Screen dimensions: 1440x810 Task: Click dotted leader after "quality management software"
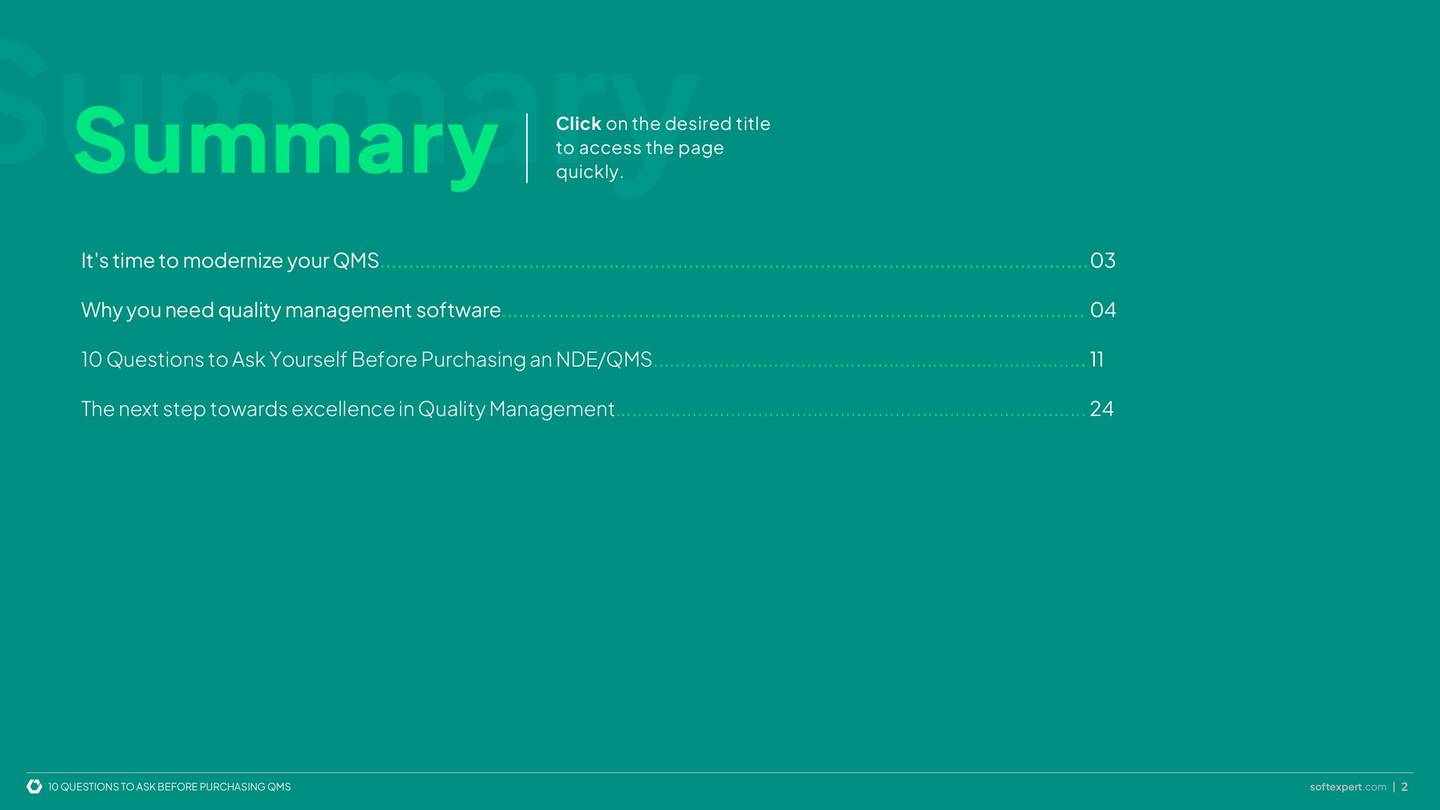click(x=793, y=315)
